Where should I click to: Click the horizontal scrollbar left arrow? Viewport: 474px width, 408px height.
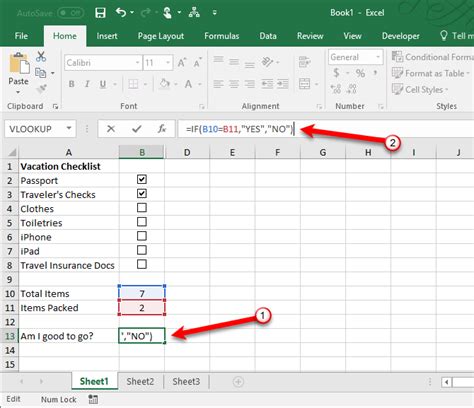(446, 382)
